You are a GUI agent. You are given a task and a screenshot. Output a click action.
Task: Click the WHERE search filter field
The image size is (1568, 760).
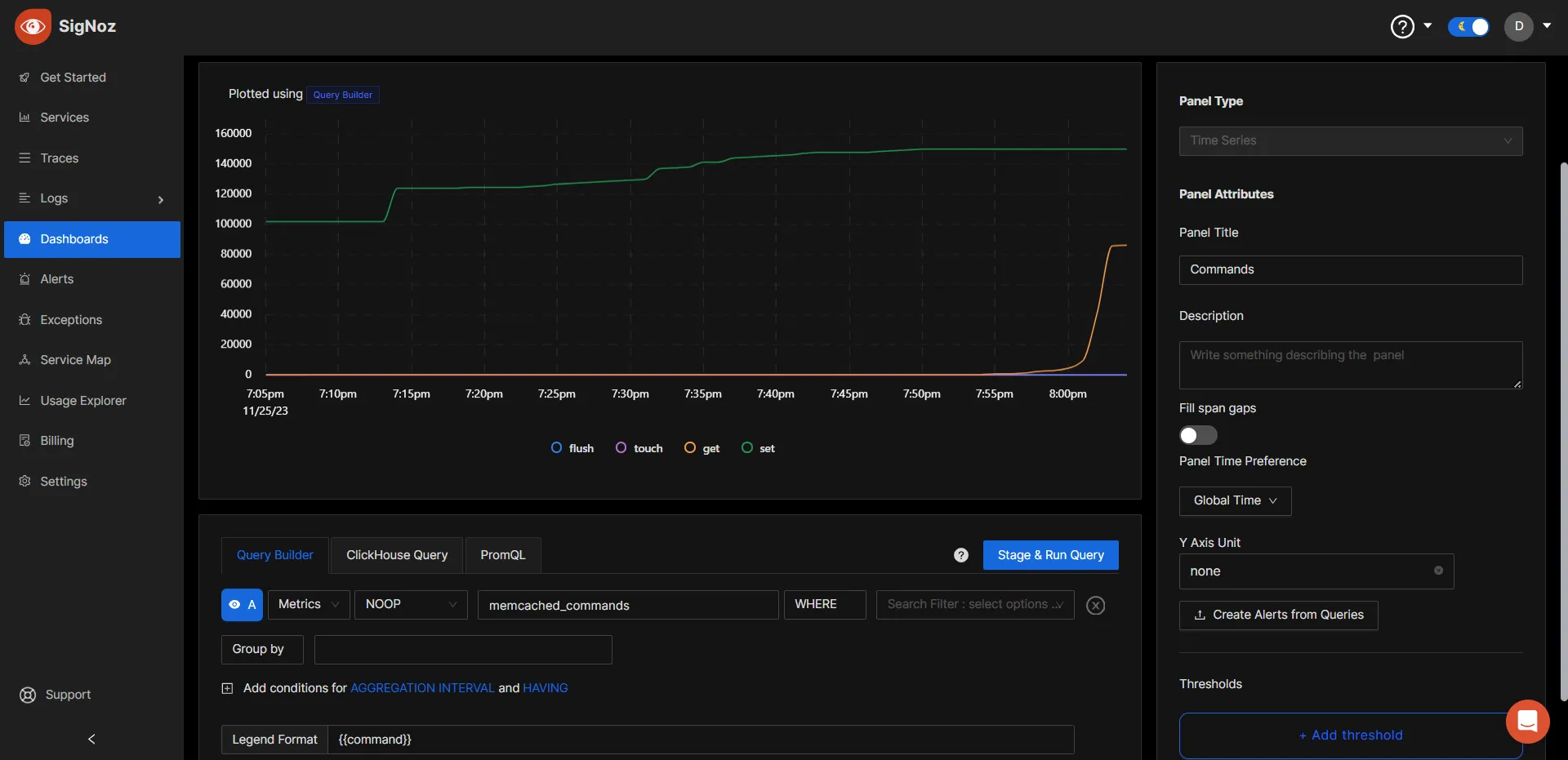975,605
